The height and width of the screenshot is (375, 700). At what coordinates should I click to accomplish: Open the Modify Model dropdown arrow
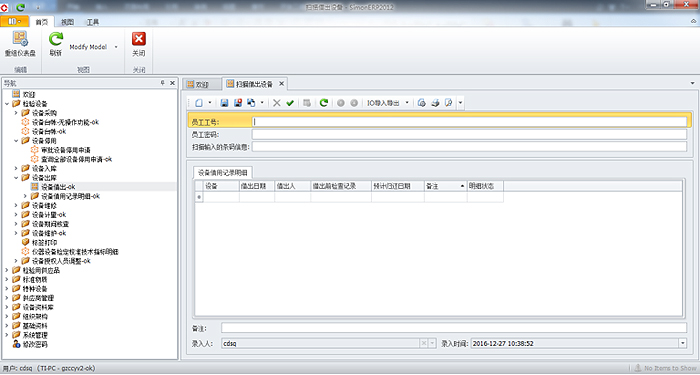coord(116,47)
